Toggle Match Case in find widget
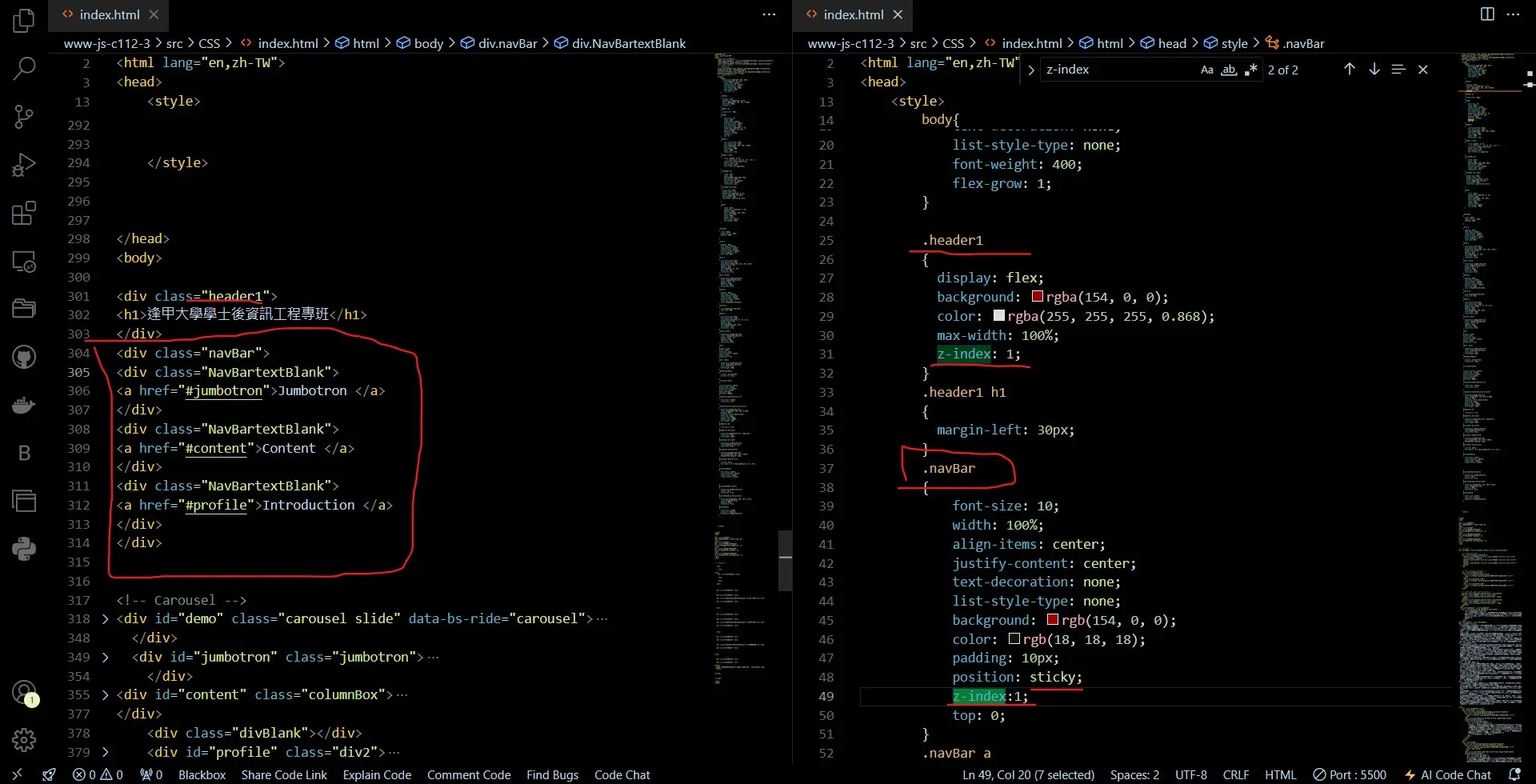Viewport: 1536px width, 784px height. pyautogui.click(x=1206, y=70)
